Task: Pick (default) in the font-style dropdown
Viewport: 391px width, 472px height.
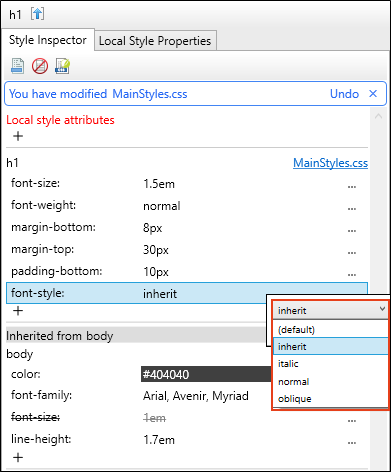Action: pos(330,330)
